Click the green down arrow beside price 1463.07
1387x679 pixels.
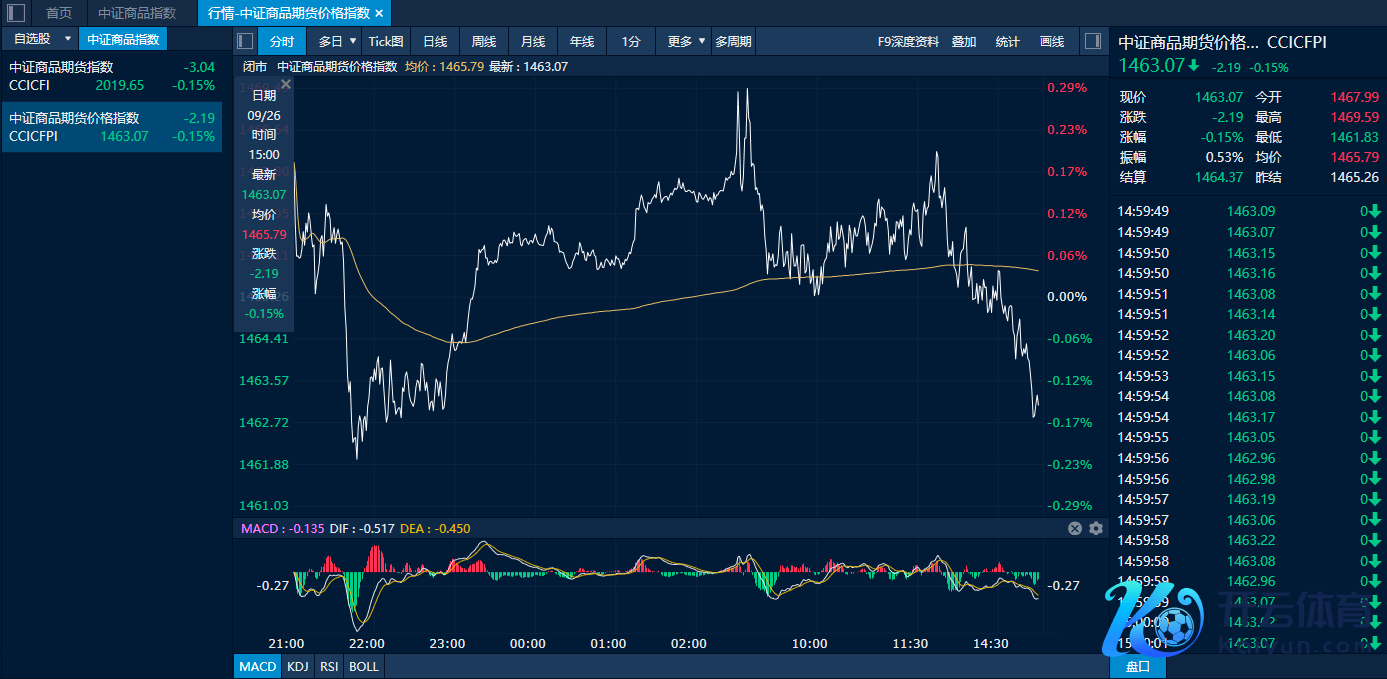tap(1193, 66)
